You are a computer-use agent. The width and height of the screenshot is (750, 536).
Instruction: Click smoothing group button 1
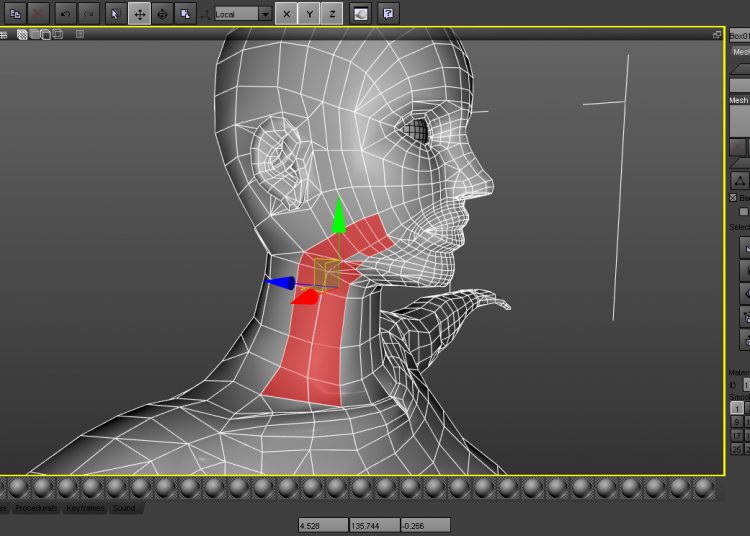(x=737, y=408)
